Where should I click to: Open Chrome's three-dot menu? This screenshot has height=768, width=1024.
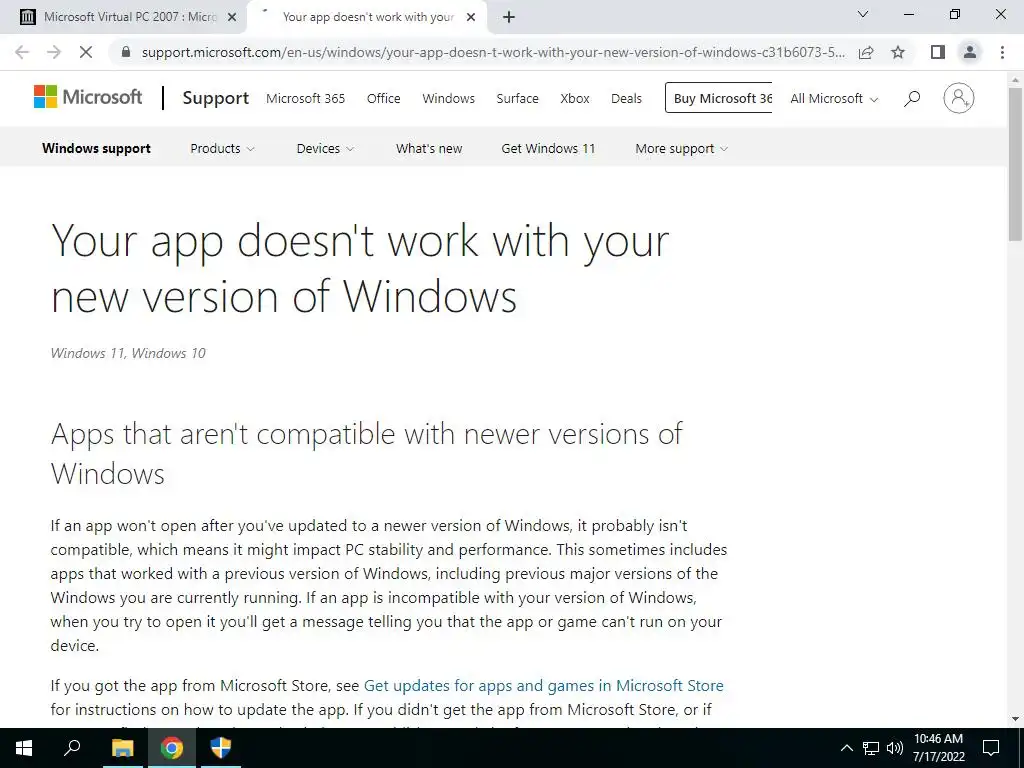click(x=1002, y=52)
